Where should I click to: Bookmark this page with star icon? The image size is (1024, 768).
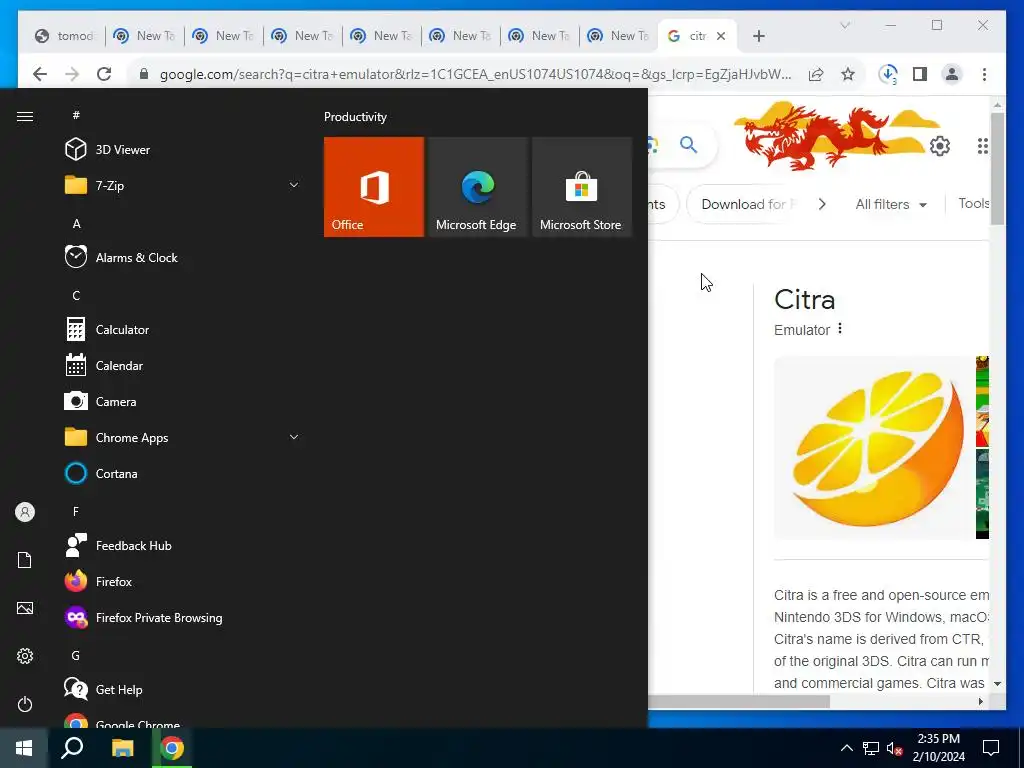[848, 74]
